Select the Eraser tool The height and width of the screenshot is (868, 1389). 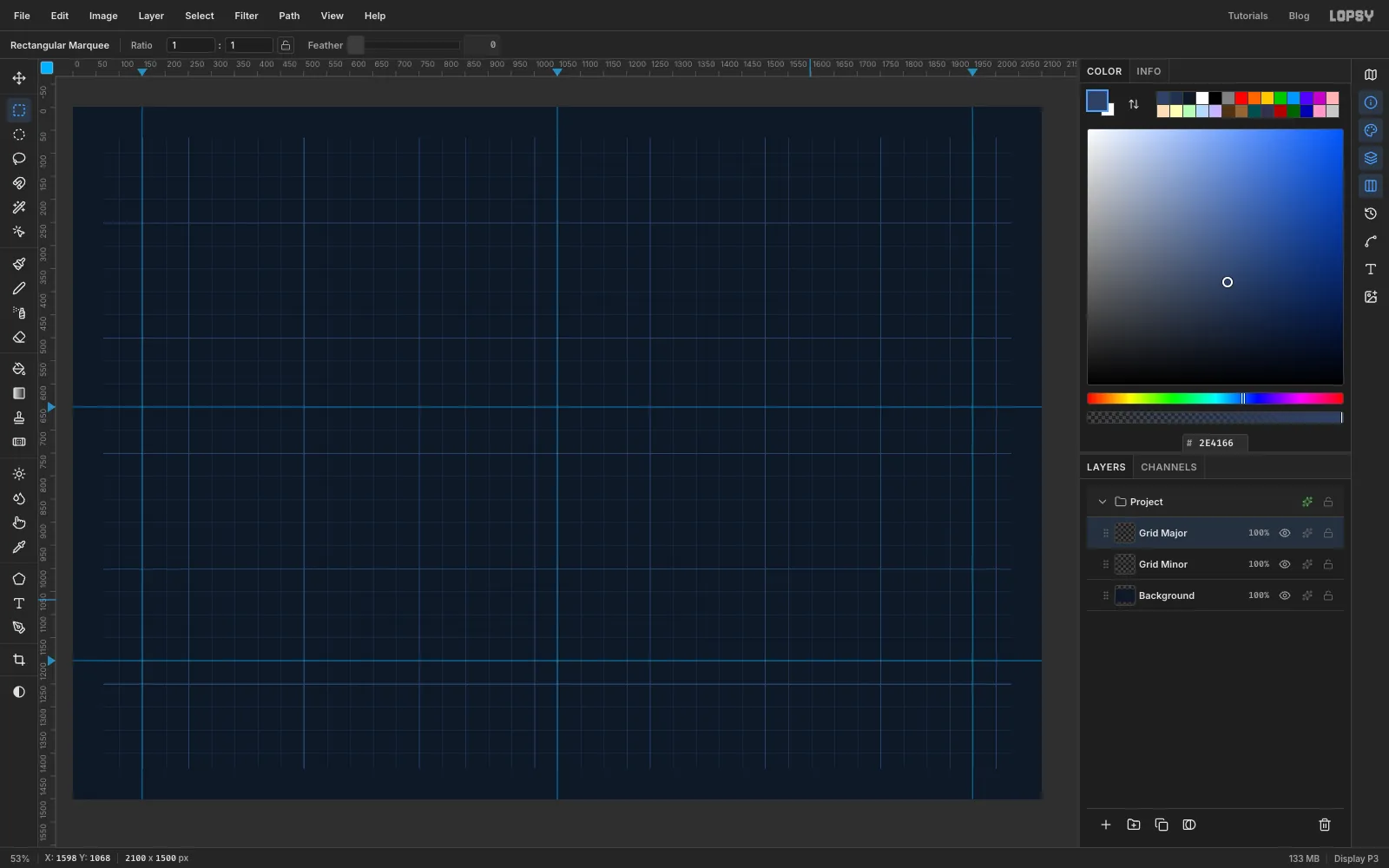click(x=19, y=337)
